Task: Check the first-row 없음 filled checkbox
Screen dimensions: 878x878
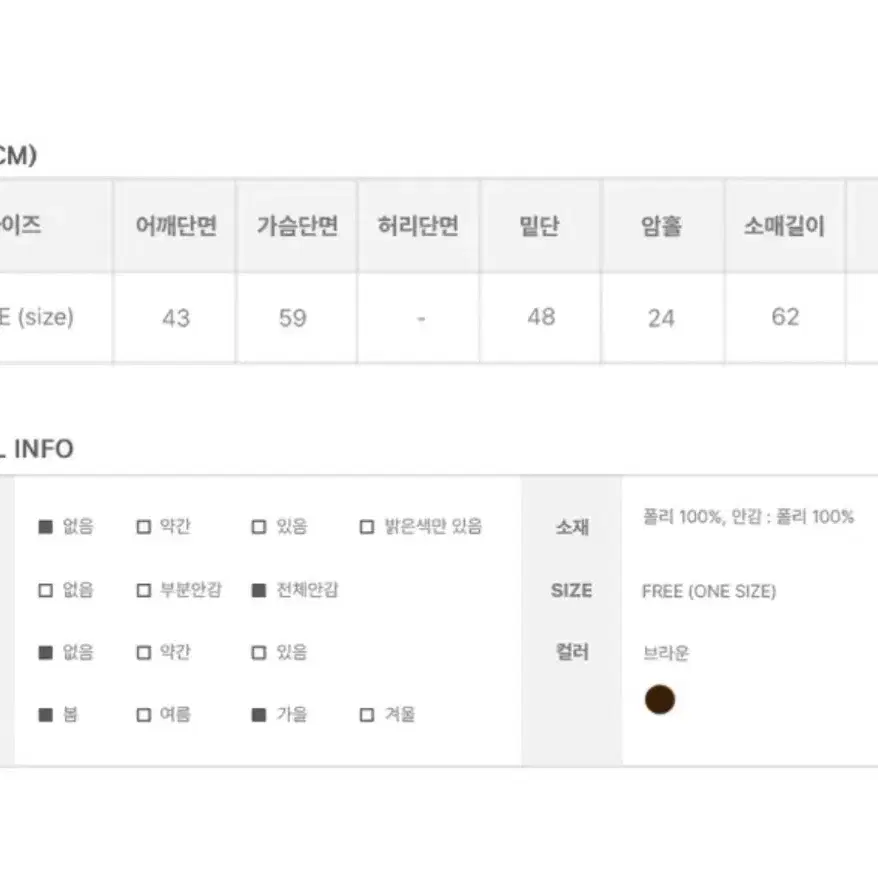Action: click(x=45, y=527)
